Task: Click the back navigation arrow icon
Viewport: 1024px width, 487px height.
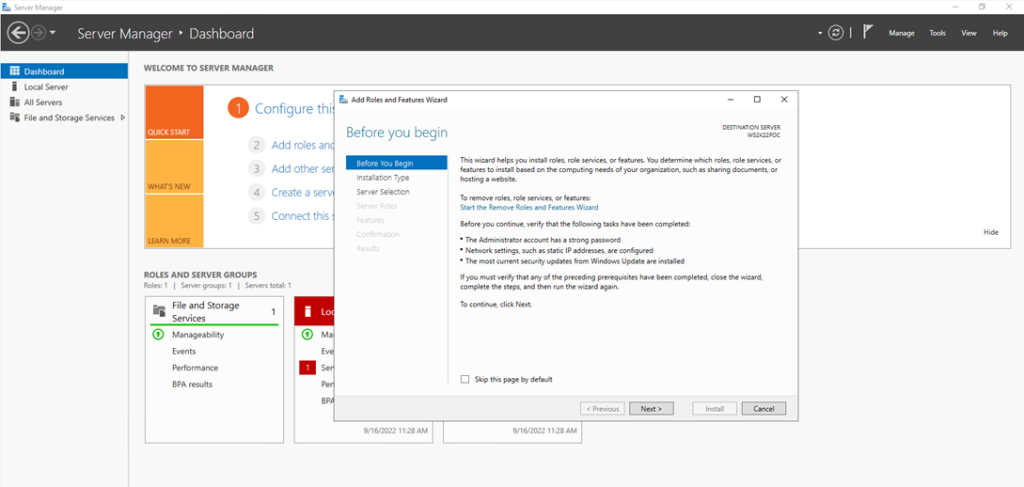Action: coord(18,33)
